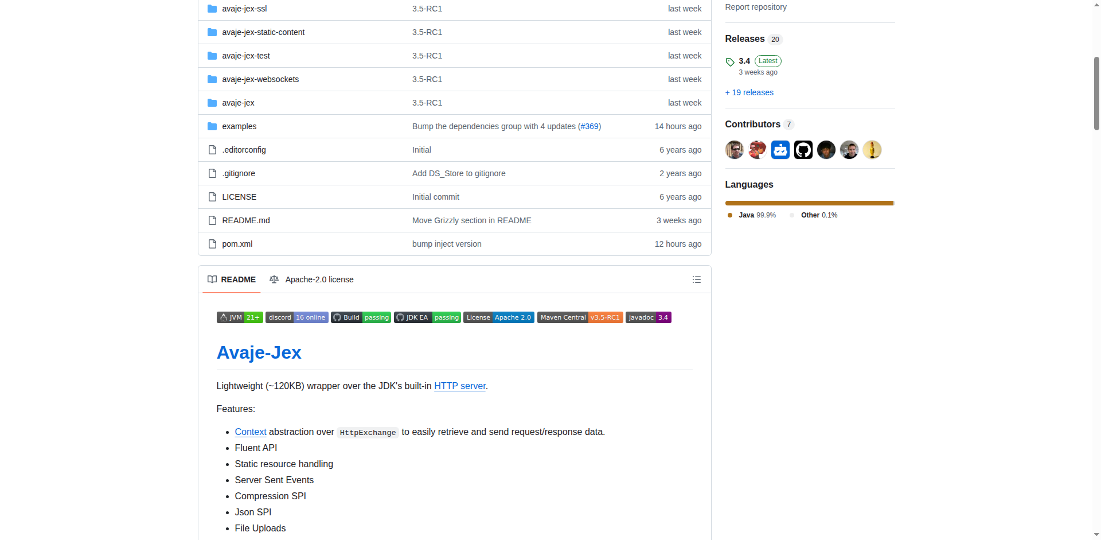Open the pom.xml file

pos(237,244)
